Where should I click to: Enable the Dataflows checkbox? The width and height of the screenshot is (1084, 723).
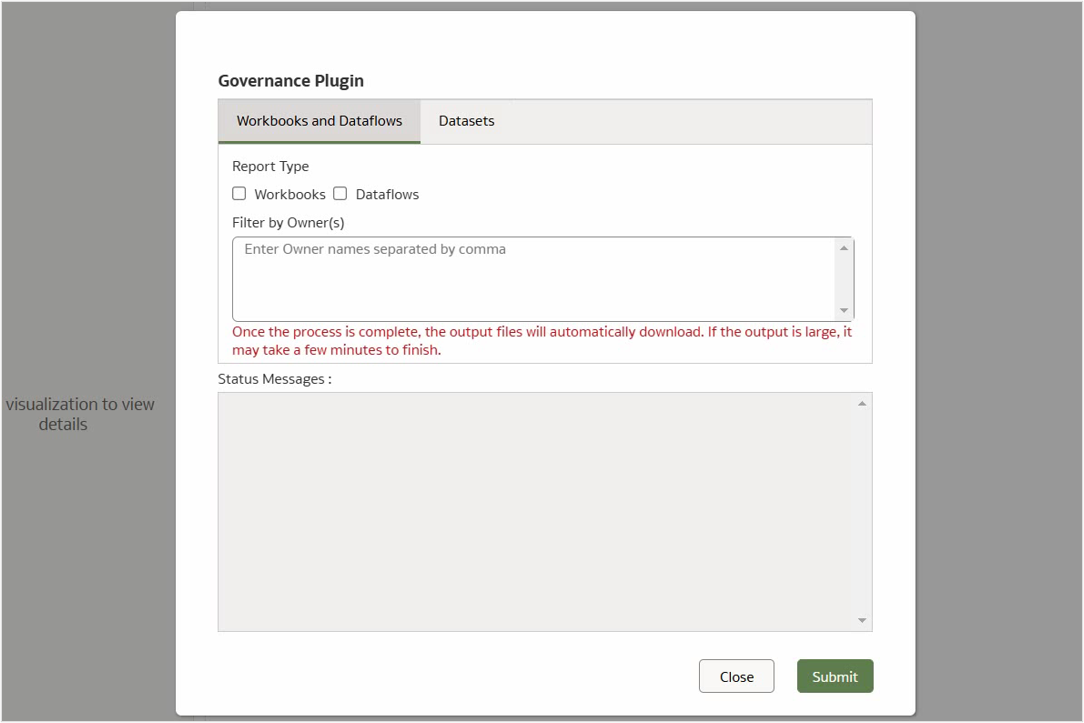(x=340, y=193)
